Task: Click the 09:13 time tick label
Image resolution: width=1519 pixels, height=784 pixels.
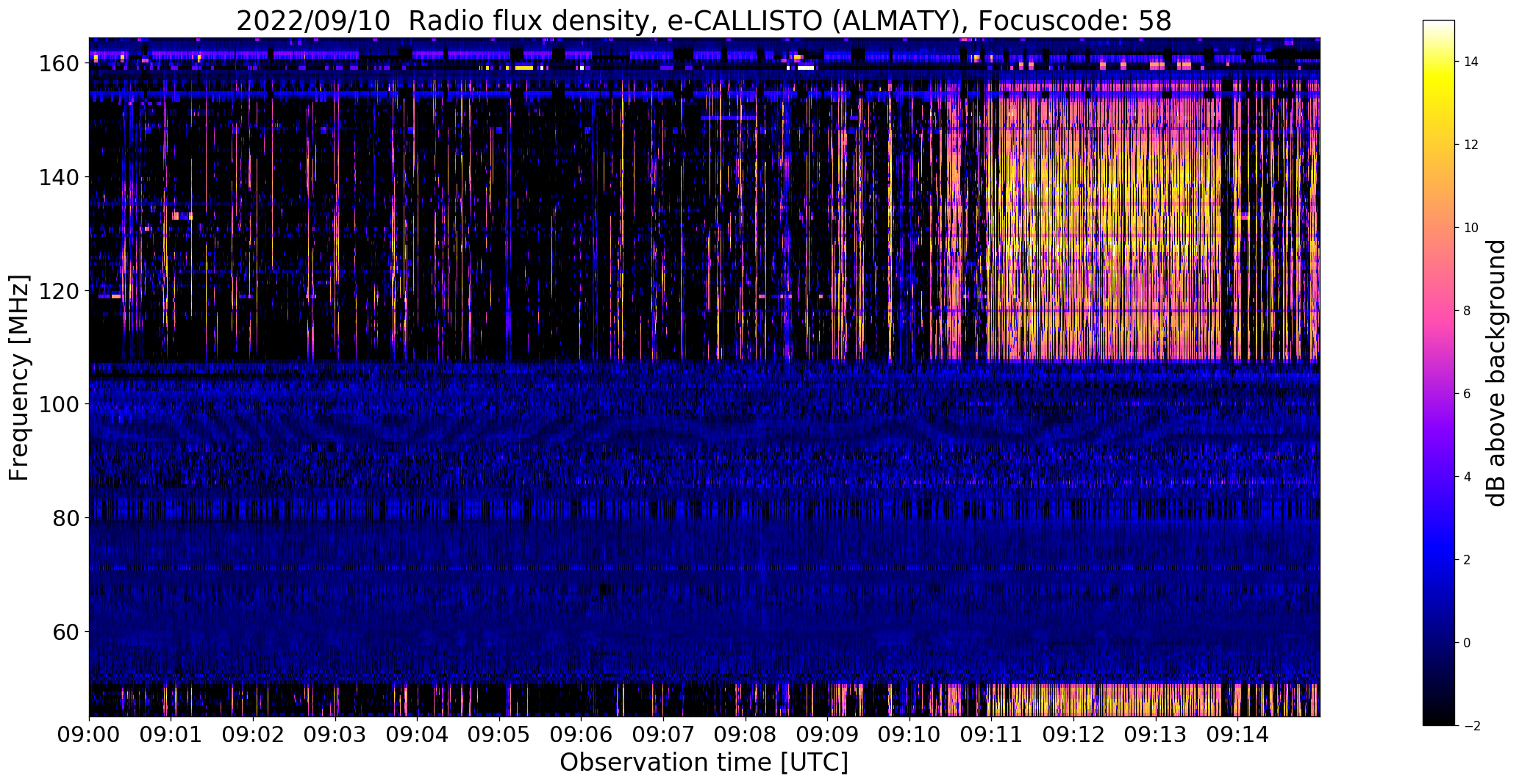Action: pos(1156,734)
